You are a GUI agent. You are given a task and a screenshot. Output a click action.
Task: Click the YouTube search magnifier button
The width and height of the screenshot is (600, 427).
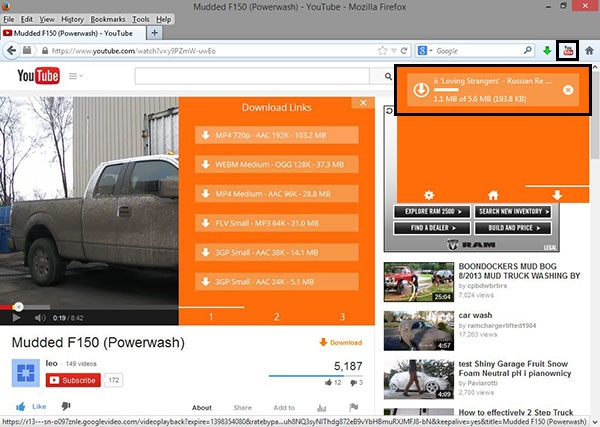click(388, 77)
